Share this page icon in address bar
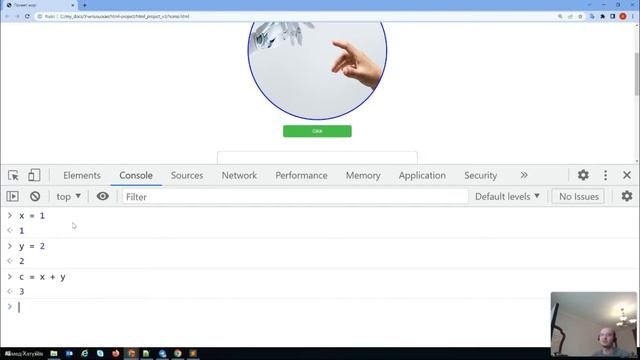This screenshot has height=360, width=640. (x=570, y=16)
